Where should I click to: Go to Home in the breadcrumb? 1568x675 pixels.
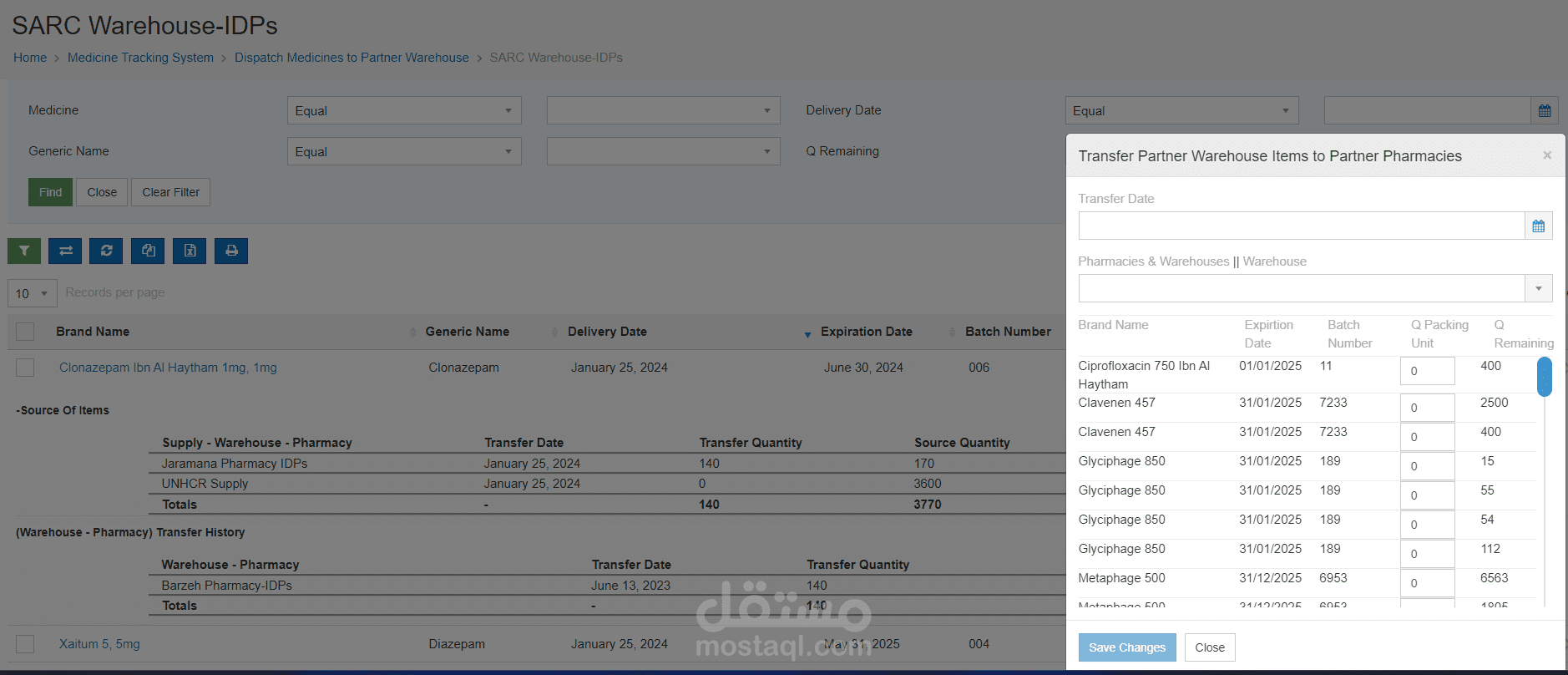click(x=30, y=58)
